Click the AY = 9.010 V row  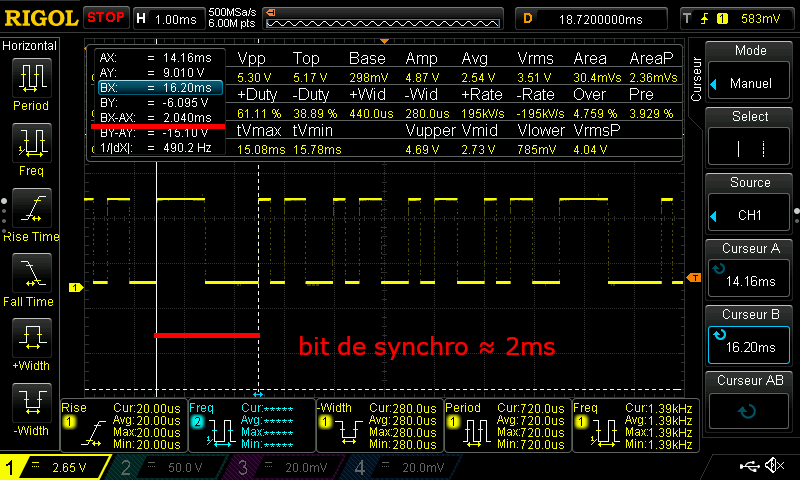click(x=153, y=73)
